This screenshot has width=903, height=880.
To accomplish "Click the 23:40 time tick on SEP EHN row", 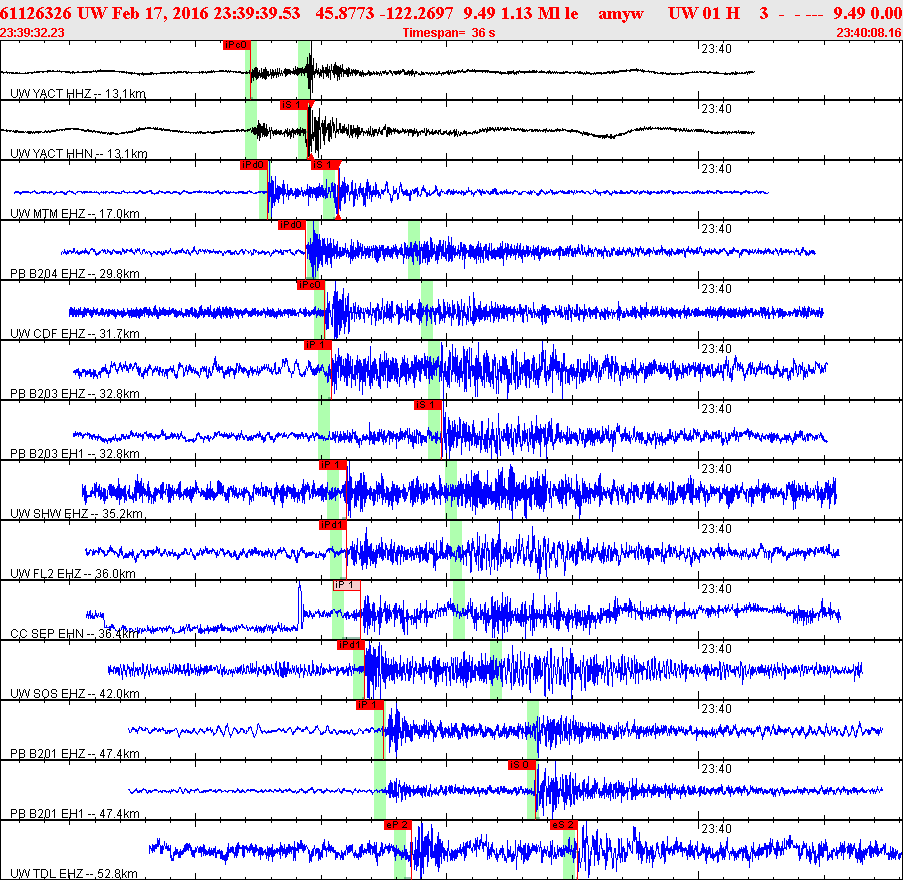I will point(716,589).
